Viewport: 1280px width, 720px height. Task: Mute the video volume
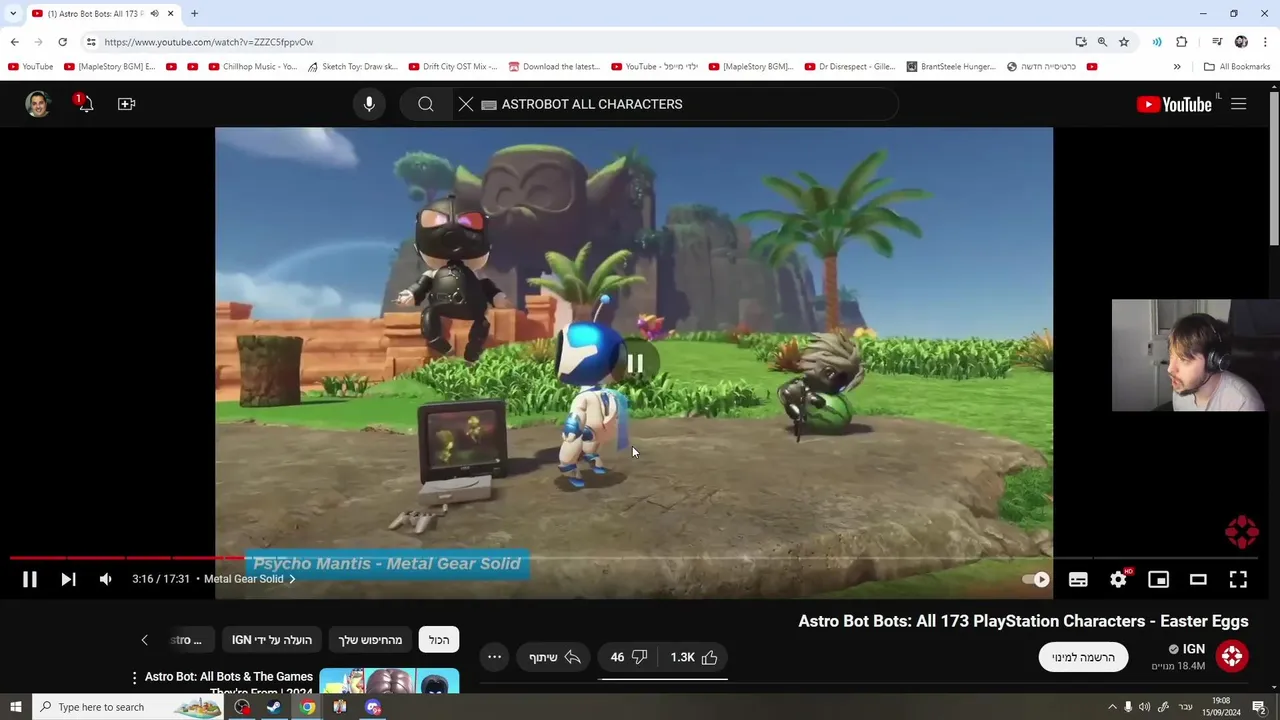click(x=105, y=579)
